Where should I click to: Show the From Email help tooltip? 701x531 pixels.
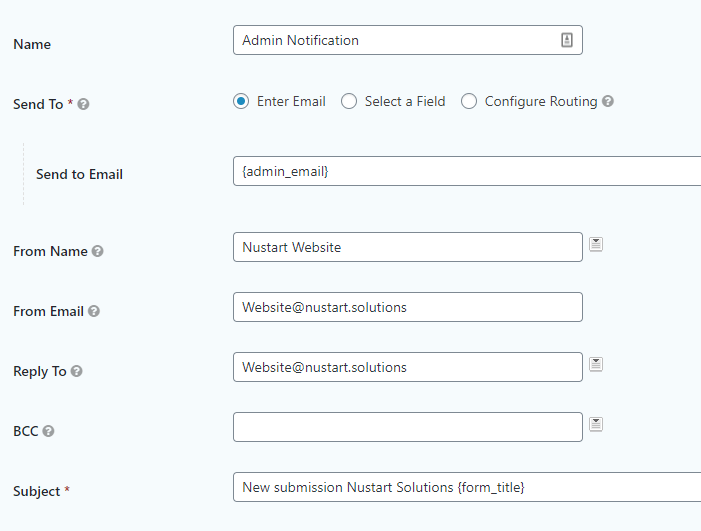pyautogui.click(x=94, y=311)
